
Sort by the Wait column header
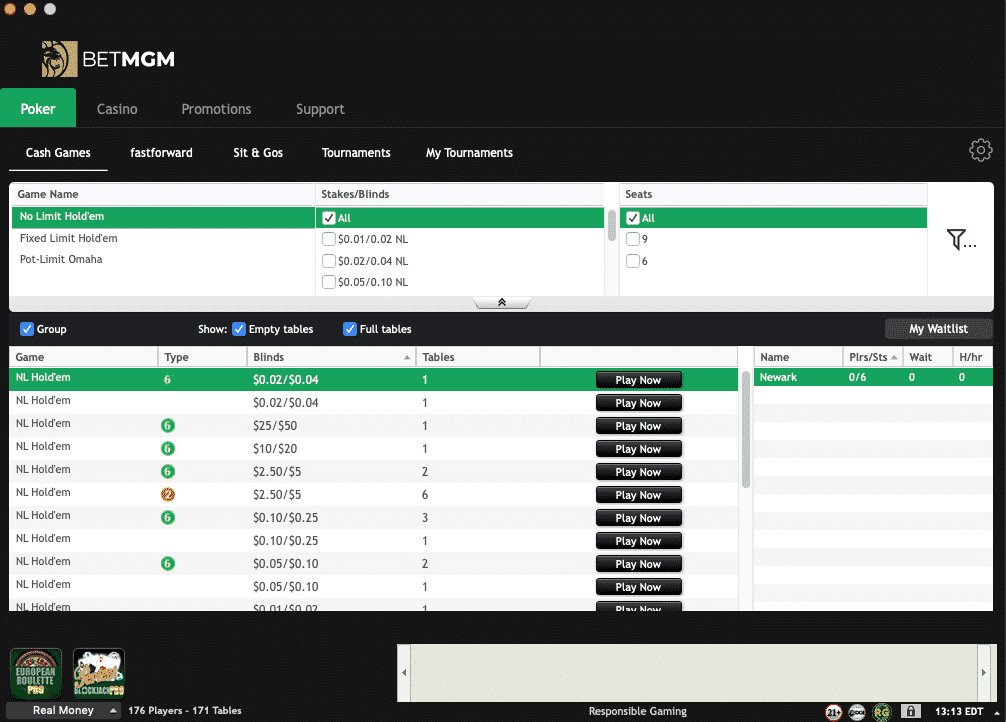click(928, 357)
